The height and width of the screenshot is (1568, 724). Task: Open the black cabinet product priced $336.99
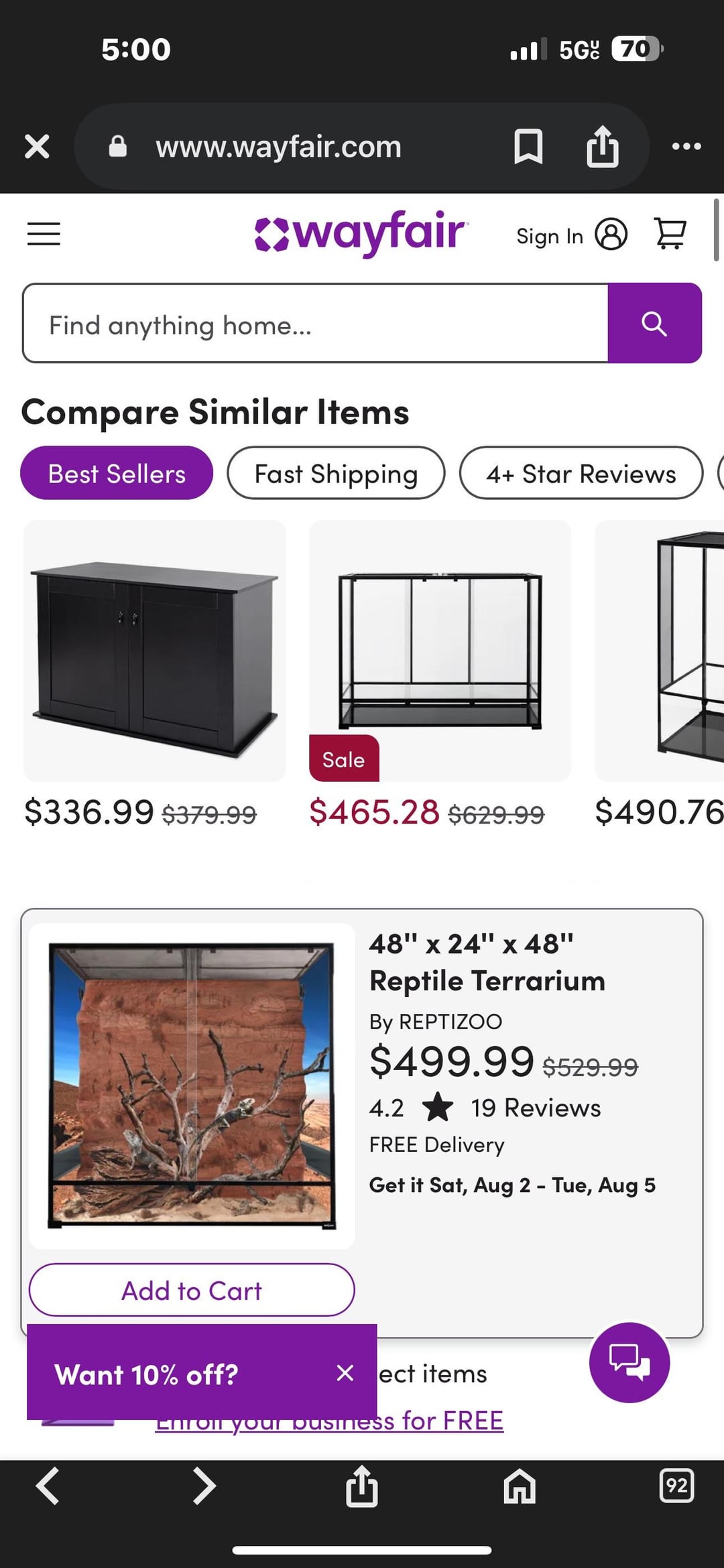click(154, 651)
